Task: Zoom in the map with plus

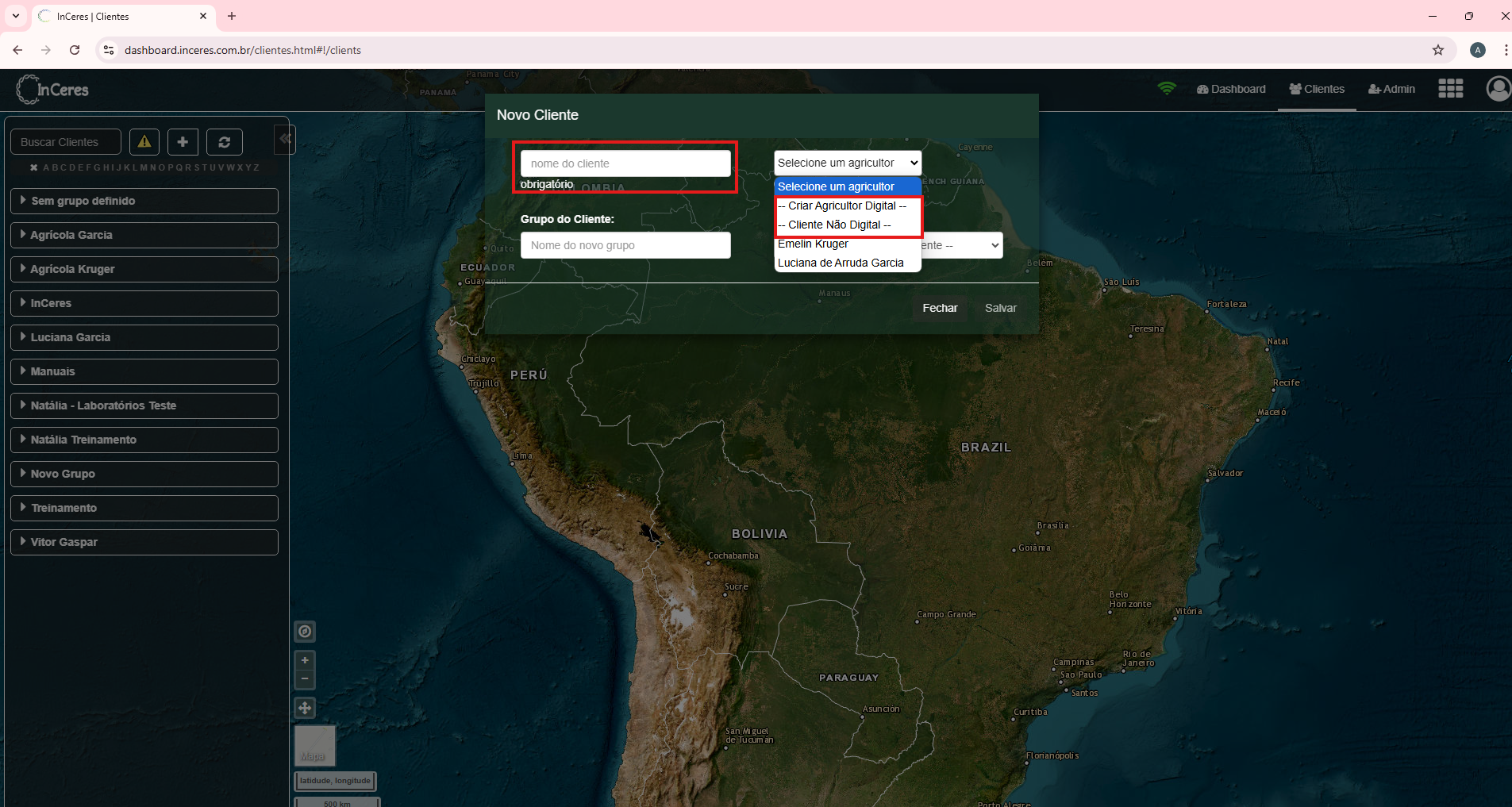Action: point(305,660)
